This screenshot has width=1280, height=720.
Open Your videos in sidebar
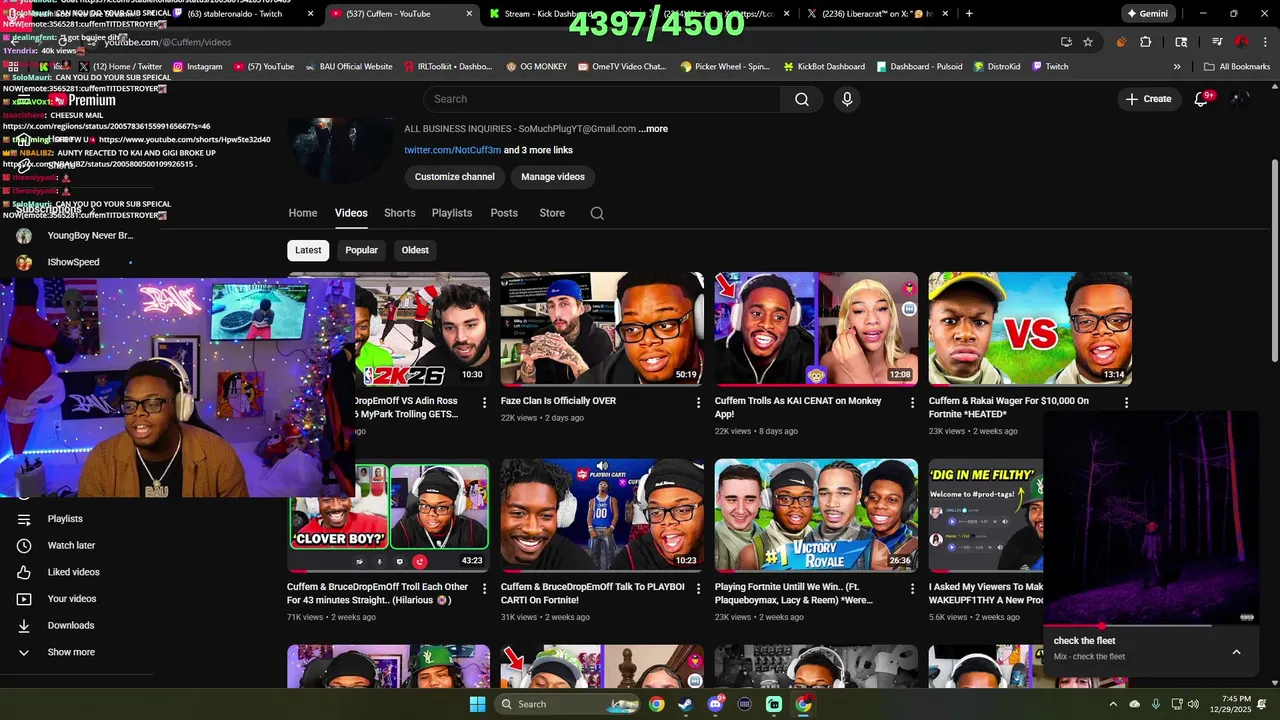tap(72, 599)
